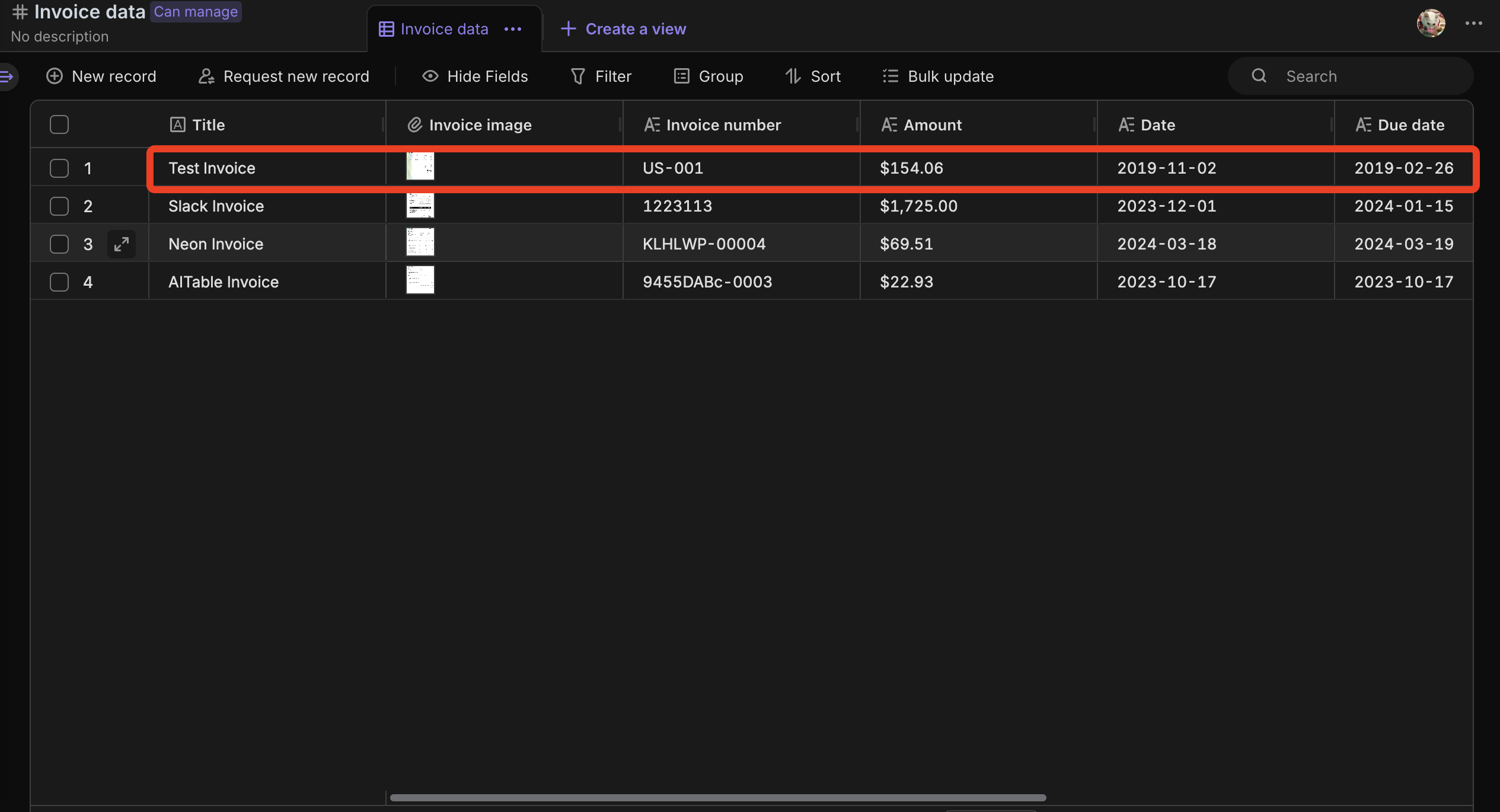Click the Invoice number field type icon
This screenshot has height=812, width=1500.
pyautogui.click(x=652, y=124)
